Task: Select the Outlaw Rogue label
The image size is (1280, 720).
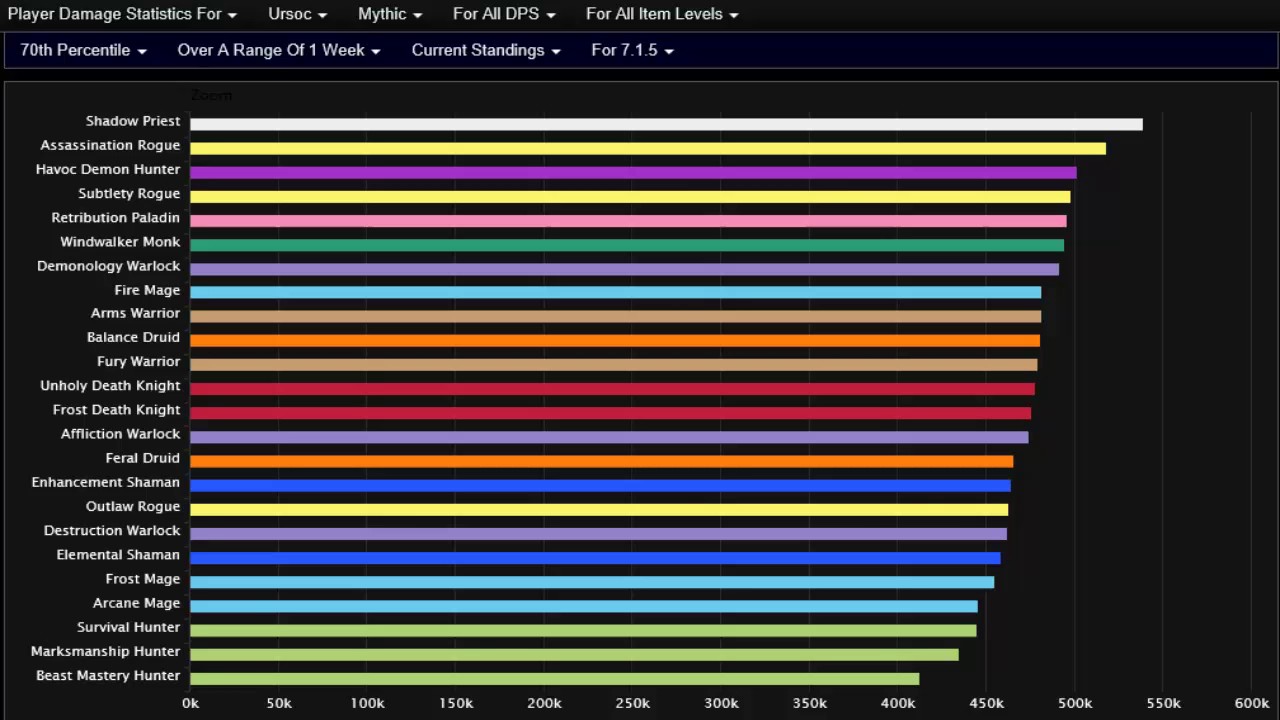Action: click(x=133, y=506)
